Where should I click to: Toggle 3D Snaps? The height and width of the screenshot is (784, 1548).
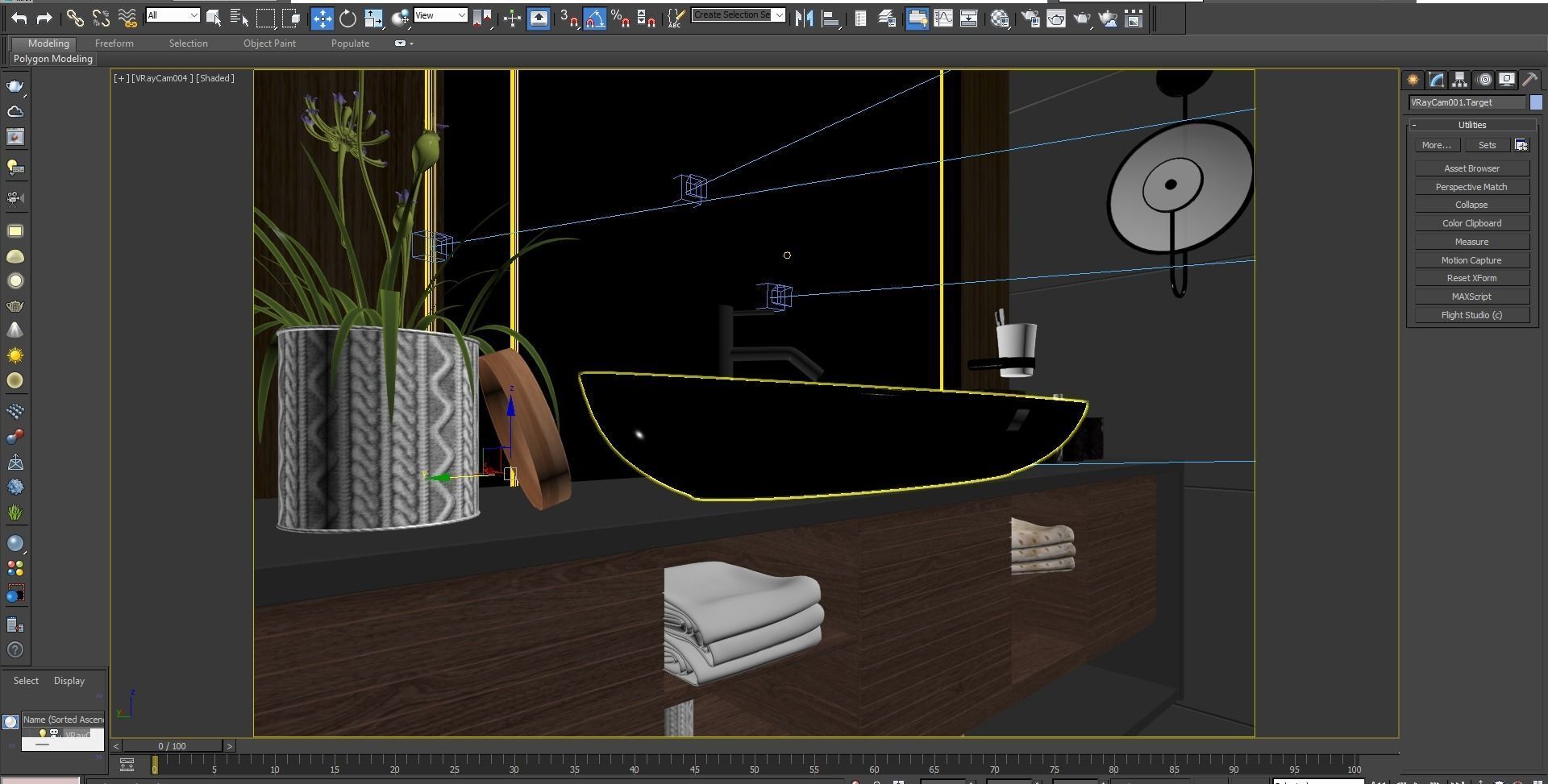point(569,18)
